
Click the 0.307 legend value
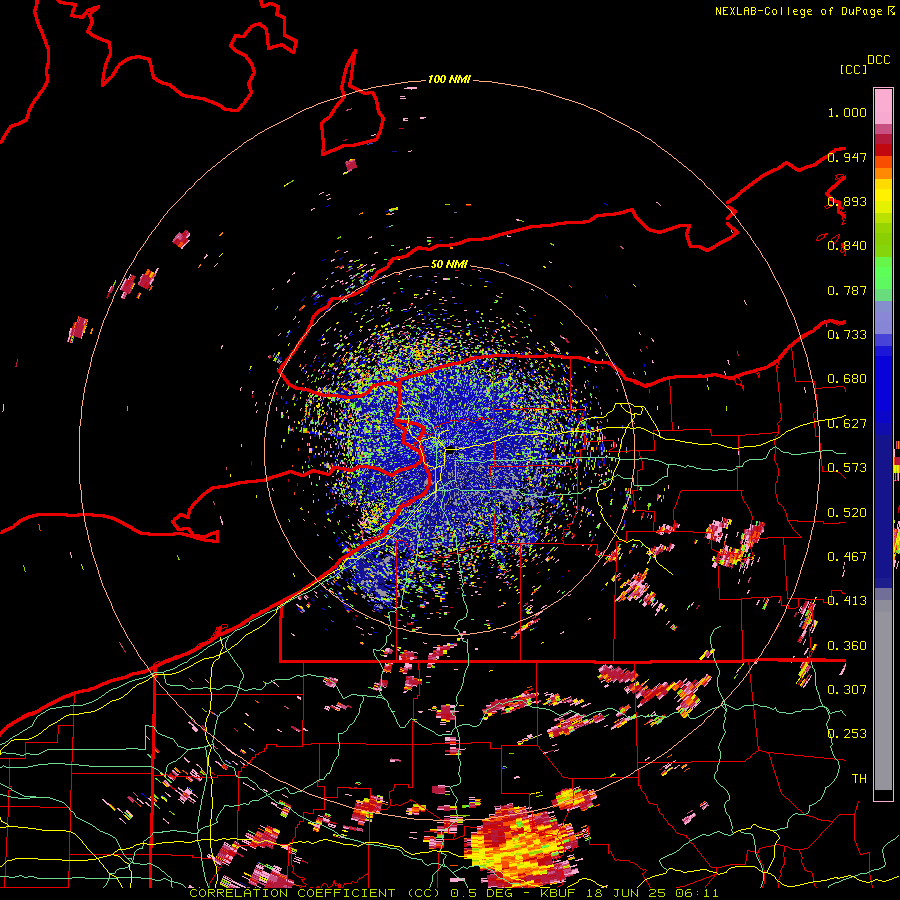847,689
